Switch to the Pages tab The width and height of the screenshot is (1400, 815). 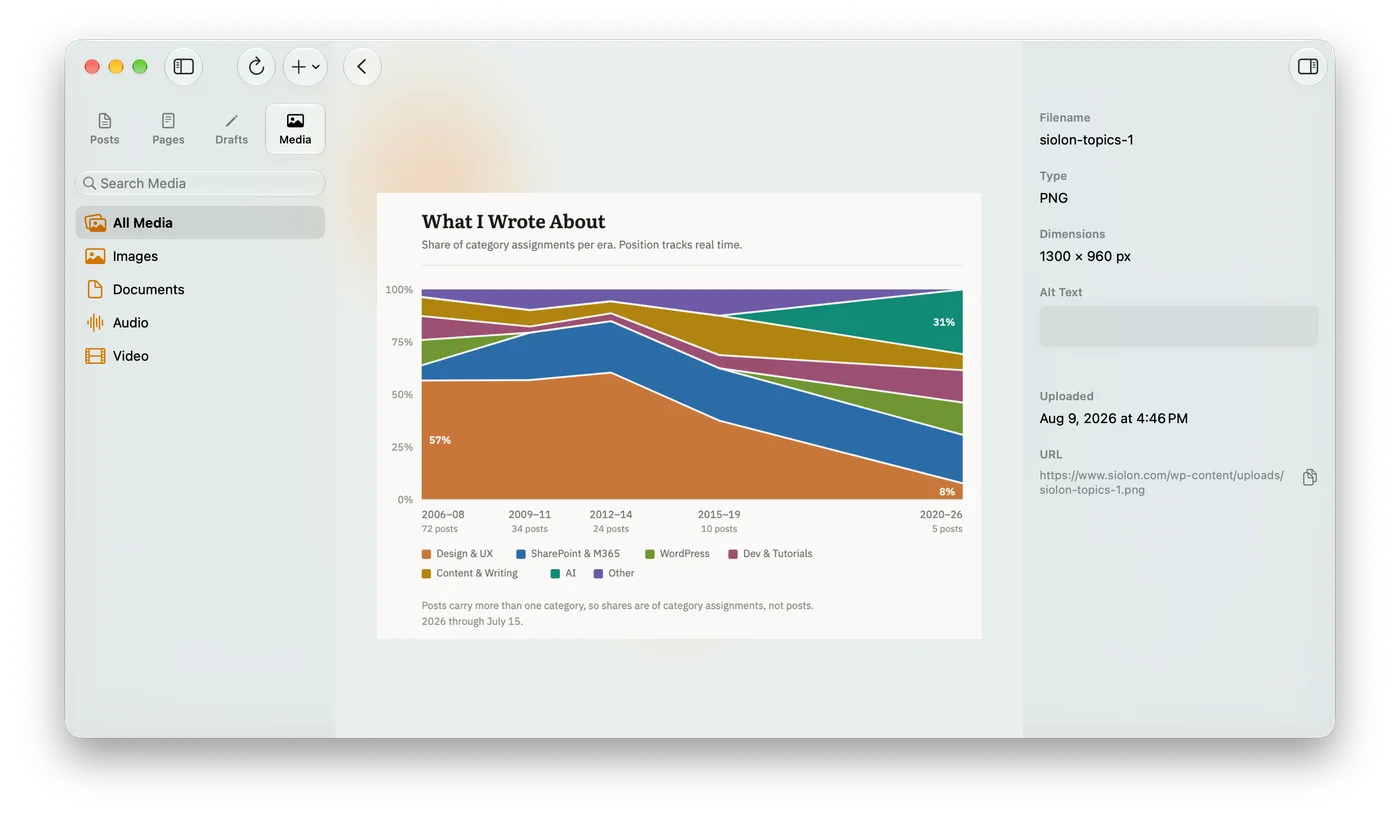point(168,129)
